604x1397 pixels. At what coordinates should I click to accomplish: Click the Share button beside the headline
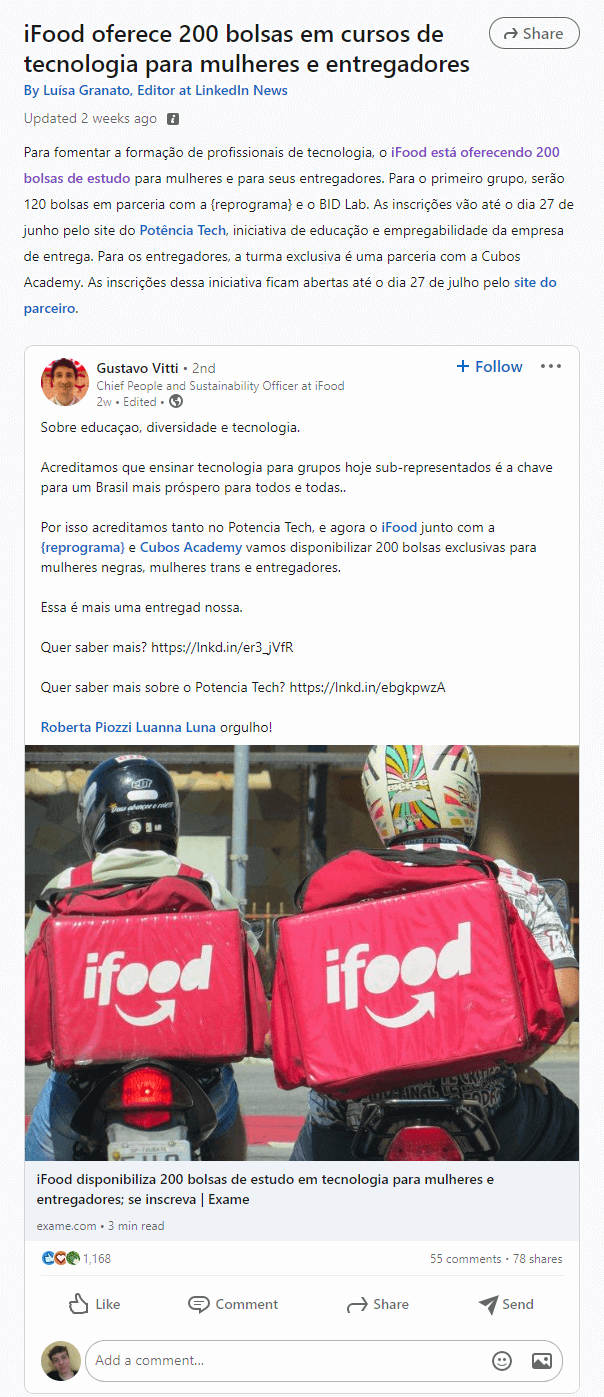pos(534,33)
